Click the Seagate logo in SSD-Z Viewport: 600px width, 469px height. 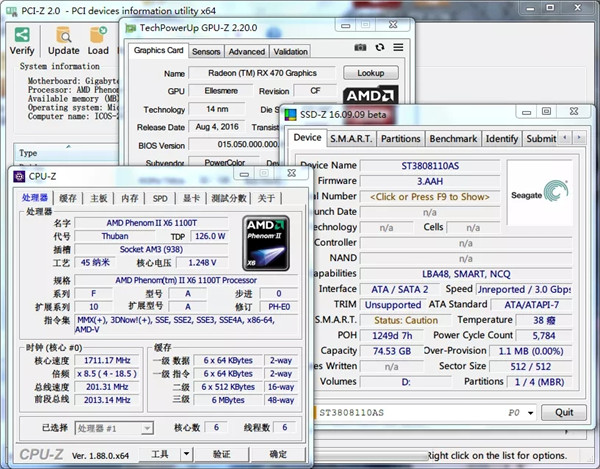[x=539, y=192]
